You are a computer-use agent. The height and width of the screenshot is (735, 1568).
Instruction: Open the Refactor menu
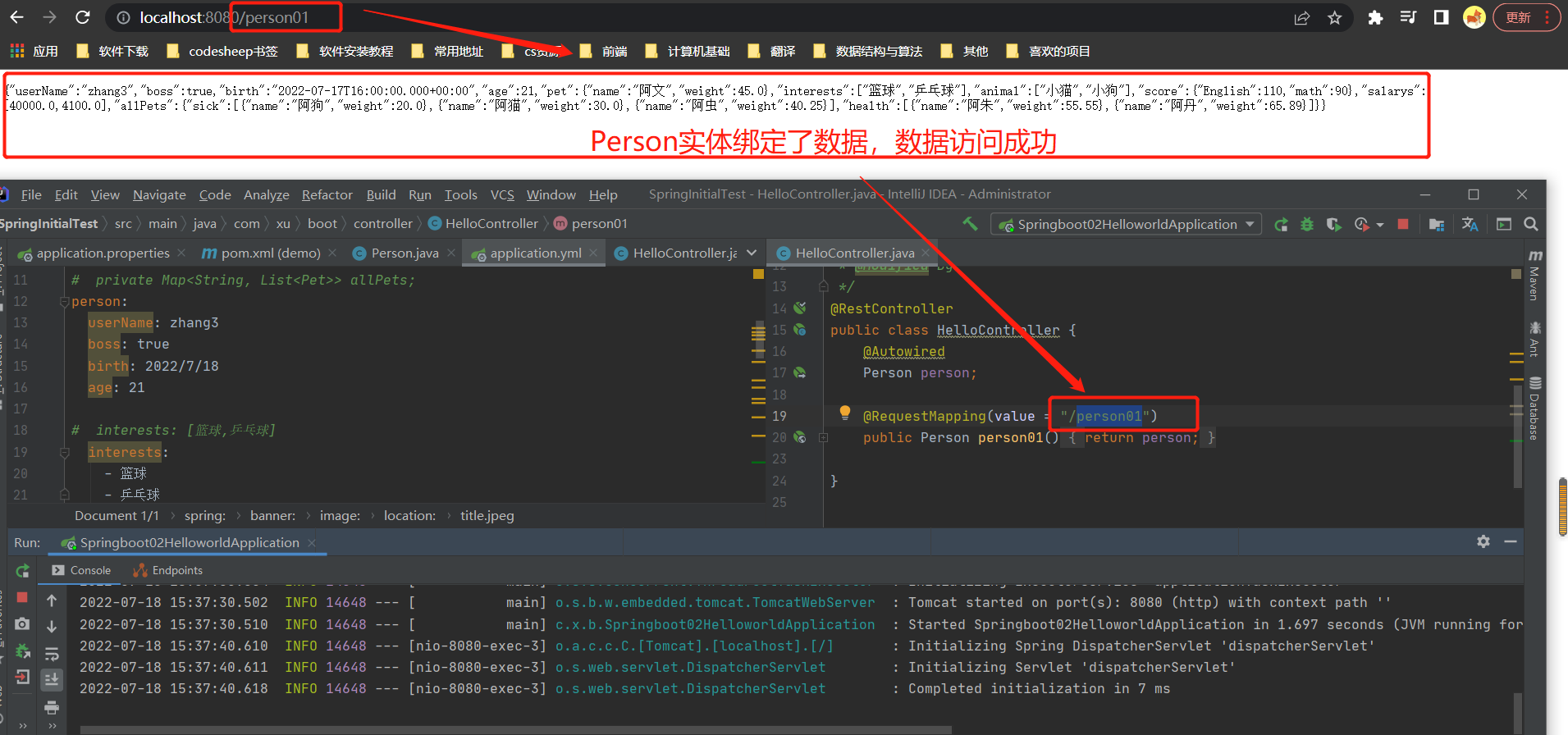click(x=327, y=194)
